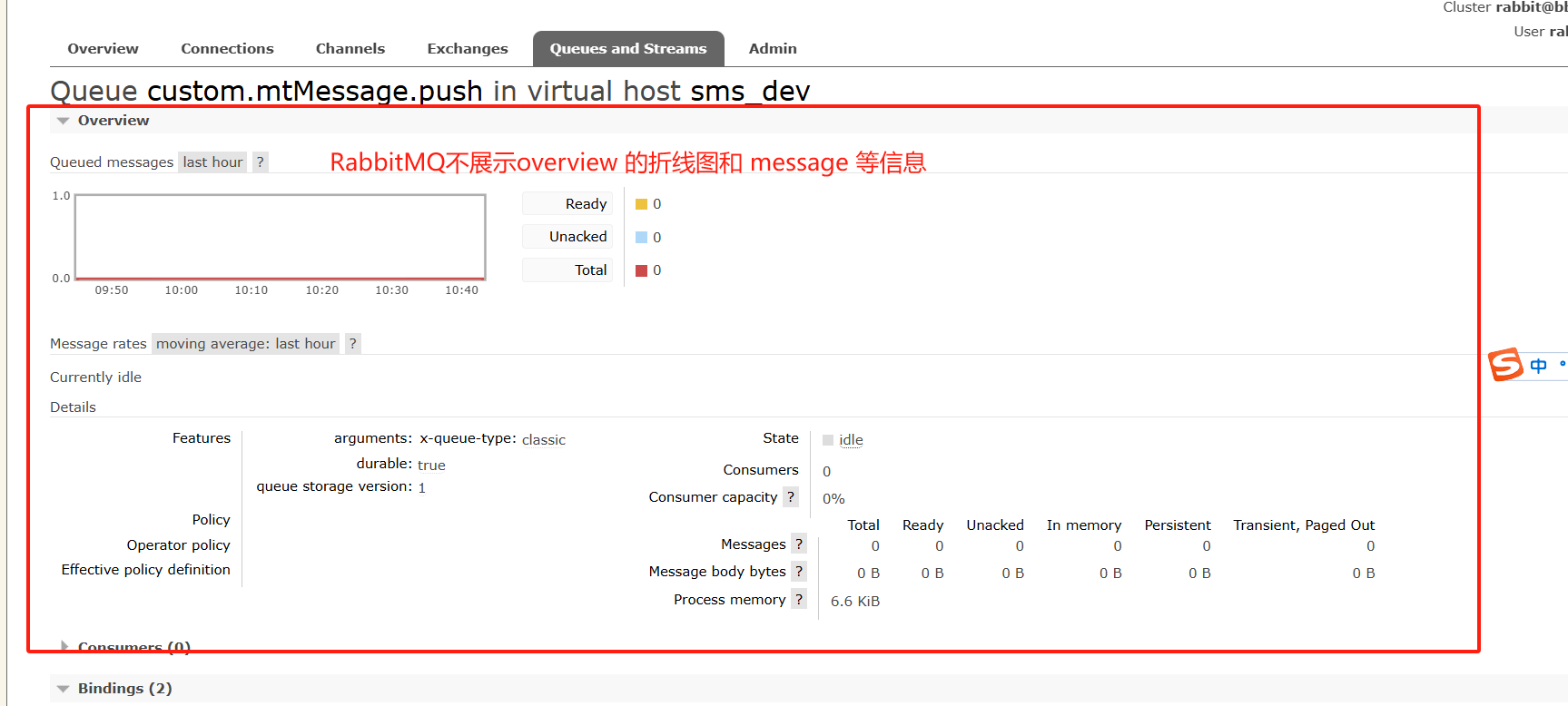Toggle the yellow Ready series swatch

click(x=641, y=204)
